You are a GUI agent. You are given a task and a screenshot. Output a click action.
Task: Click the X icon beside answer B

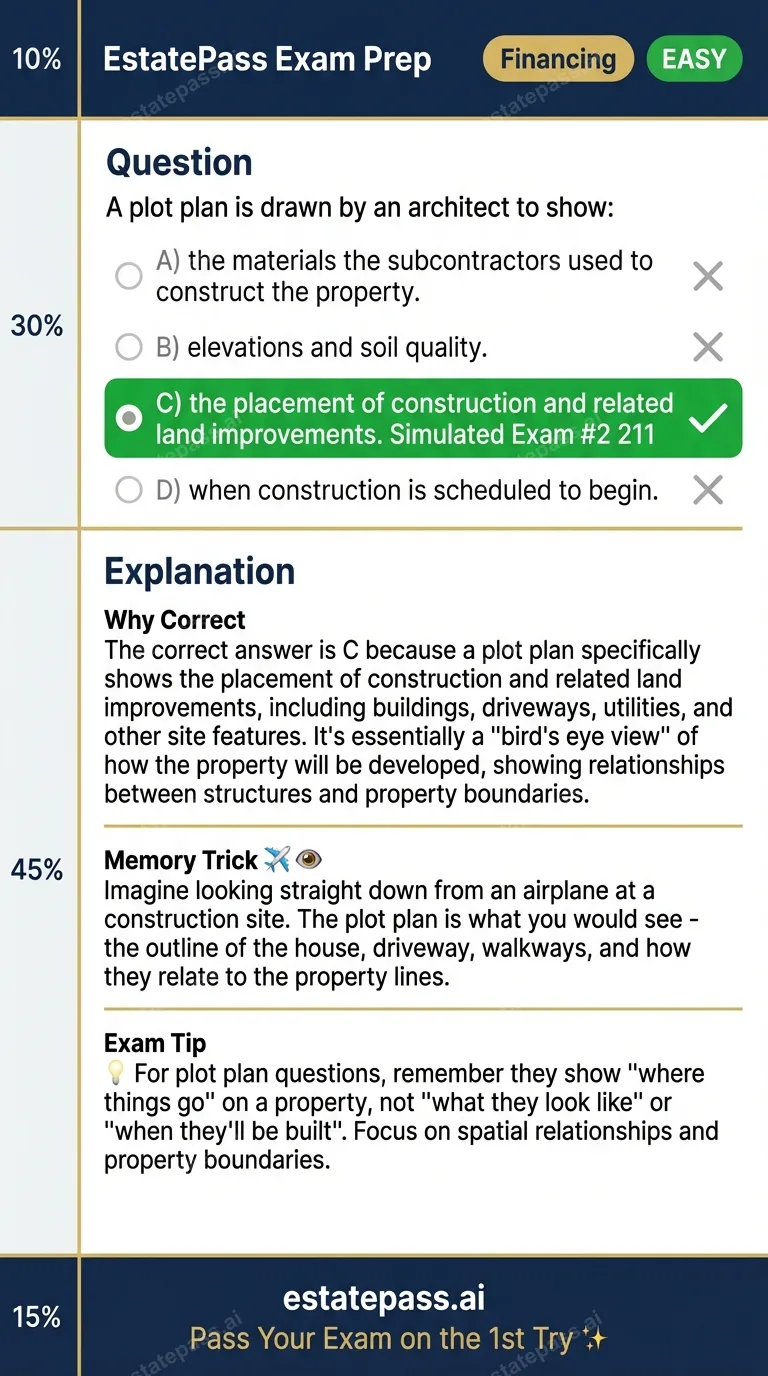pyautogui.click(x=708, y=348)
